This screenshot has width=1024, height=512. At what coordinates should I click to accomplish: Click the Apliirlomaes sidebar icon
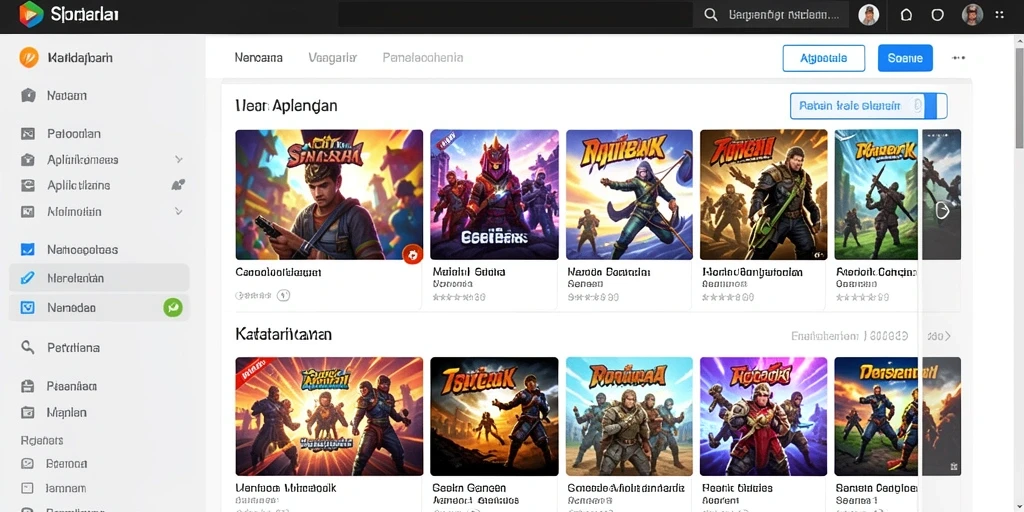[x=27, y=159]
